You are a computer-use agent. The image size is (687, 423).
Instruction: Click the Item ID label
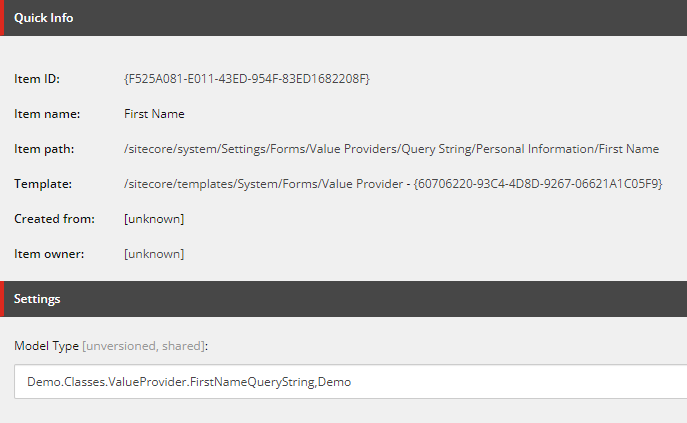tap(37, 79)
